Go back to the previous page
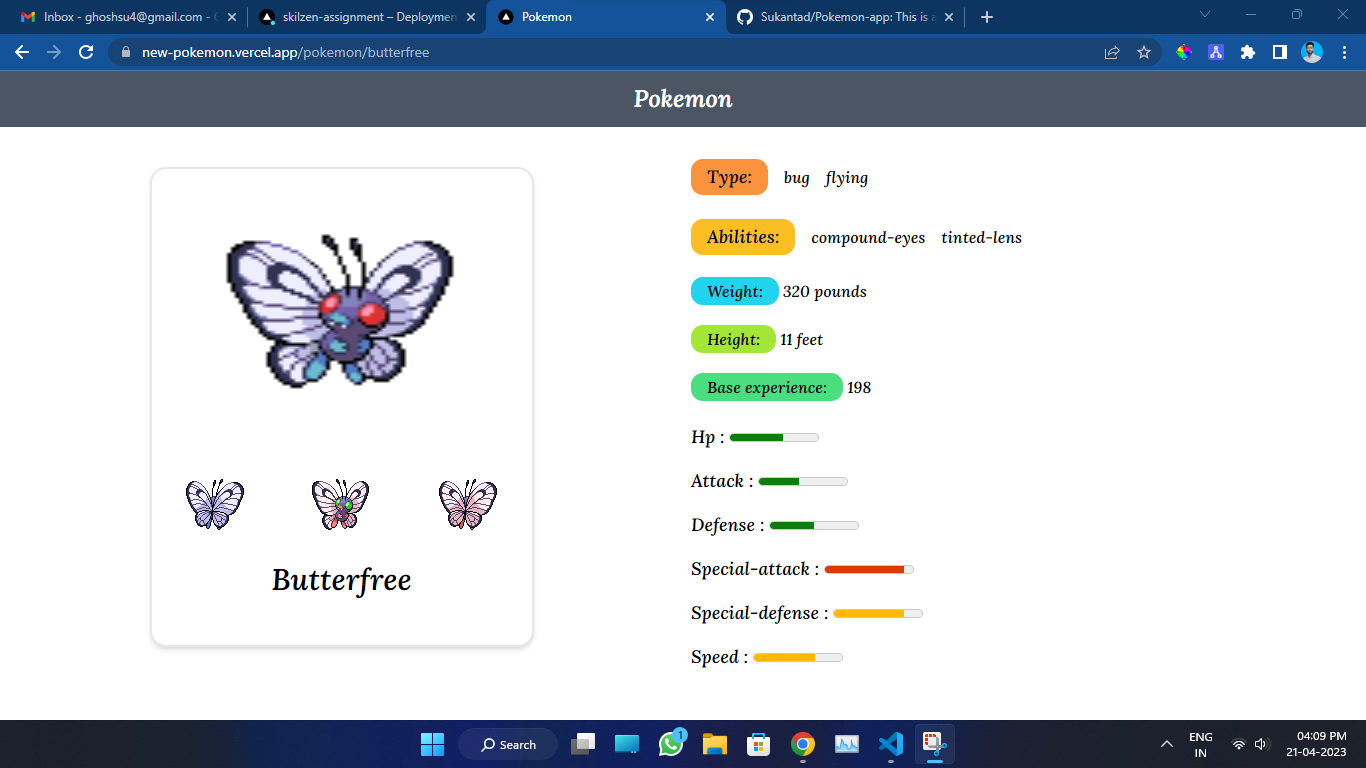The height and width of the screenshot is (768, 1366). (22, 52)
